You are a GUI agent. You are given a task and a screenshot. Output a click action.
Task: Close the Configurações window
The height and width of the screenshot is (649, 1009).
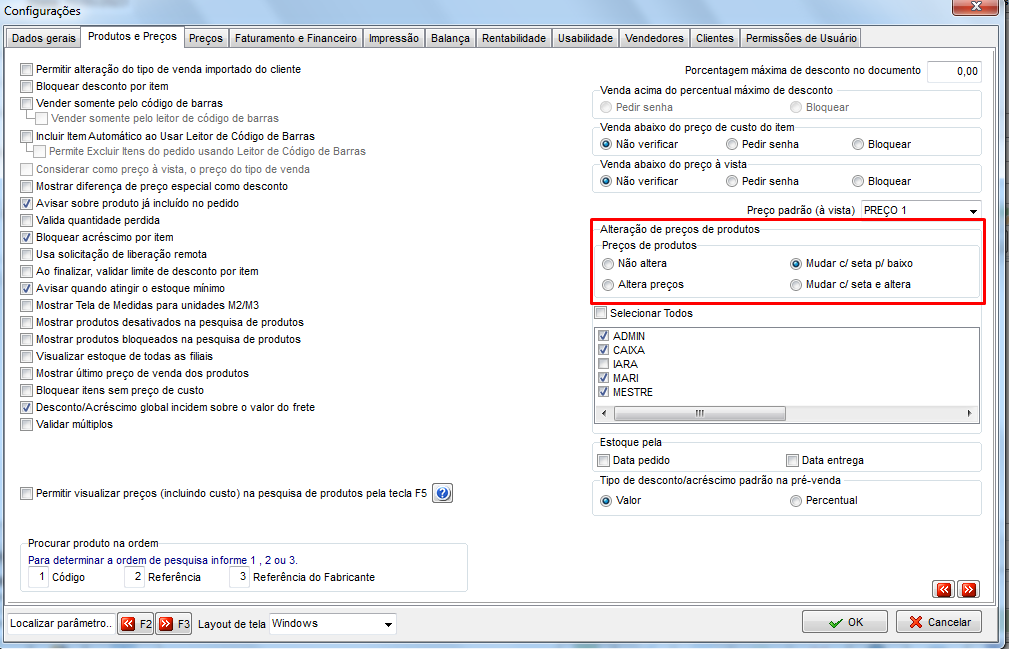(x=976, y=6)
